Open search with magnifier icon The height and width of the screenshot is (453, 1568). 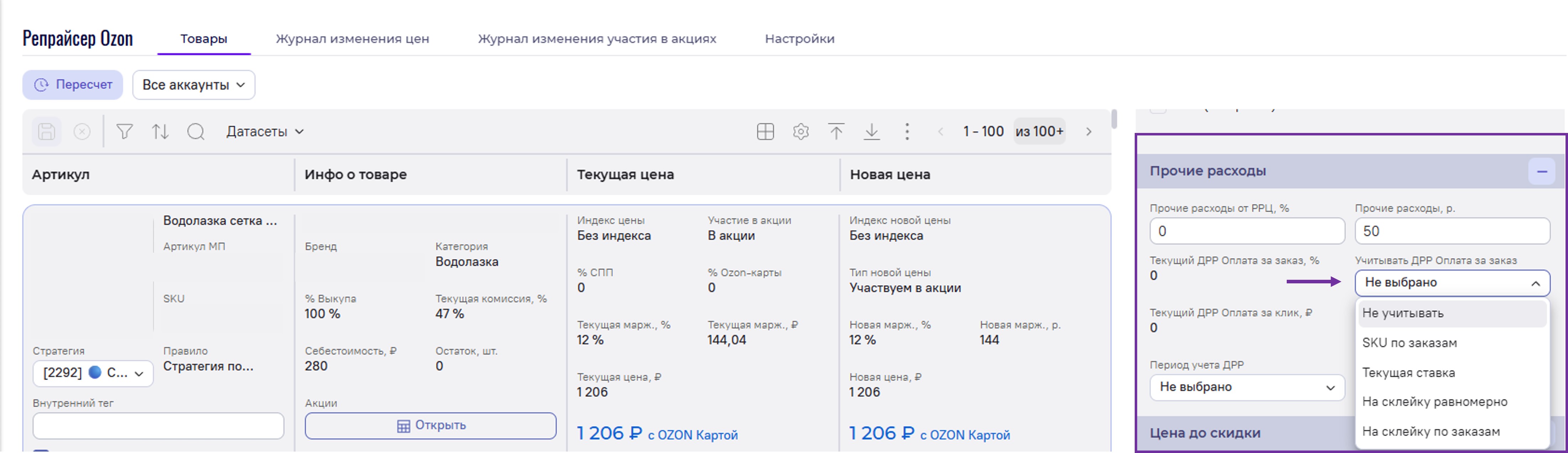point(196,132)
